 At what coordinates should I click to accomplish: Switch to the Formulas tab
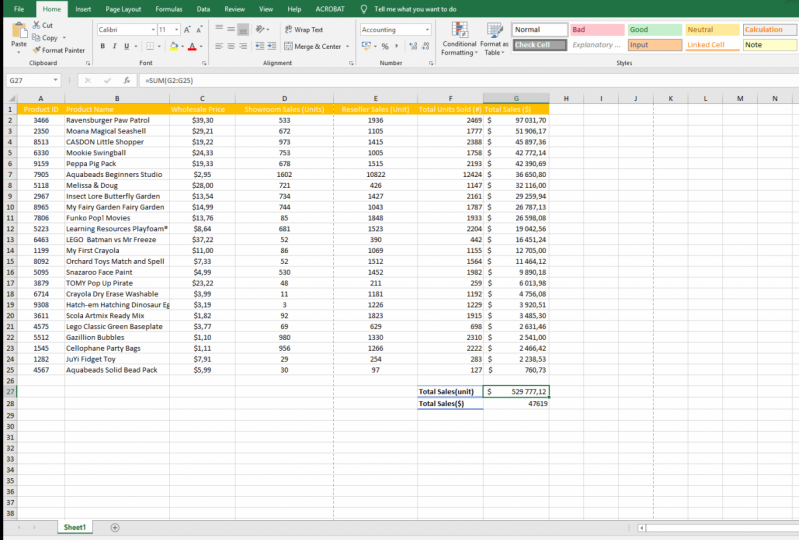coord(169,9)
